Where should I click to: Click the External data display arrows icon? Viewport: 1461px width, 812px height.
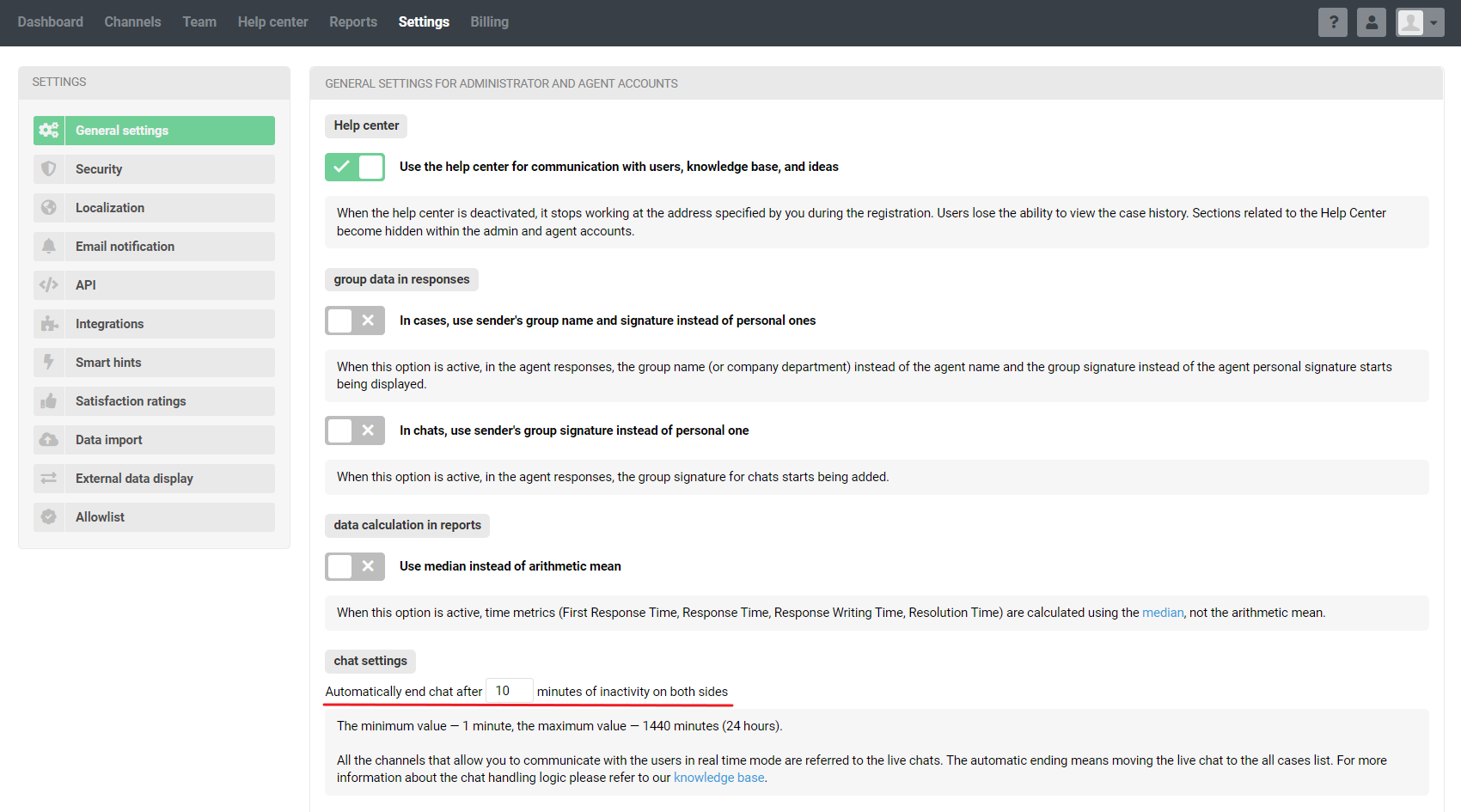point(49,479)
